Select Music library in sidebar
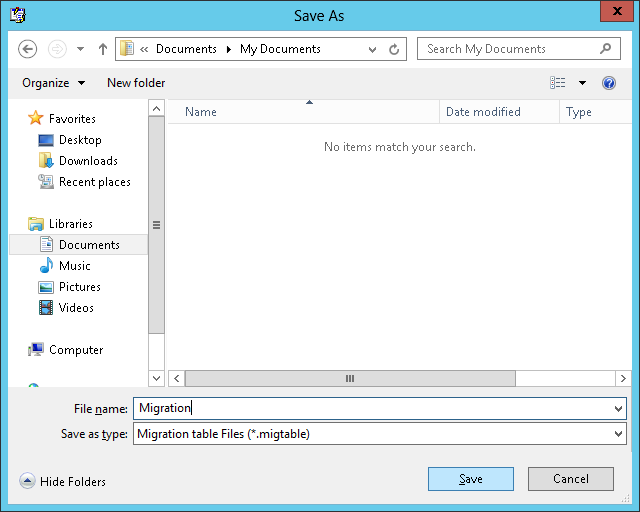Image resolution: width=640 pixels, height=512 pixels. (x=74, y=266)
